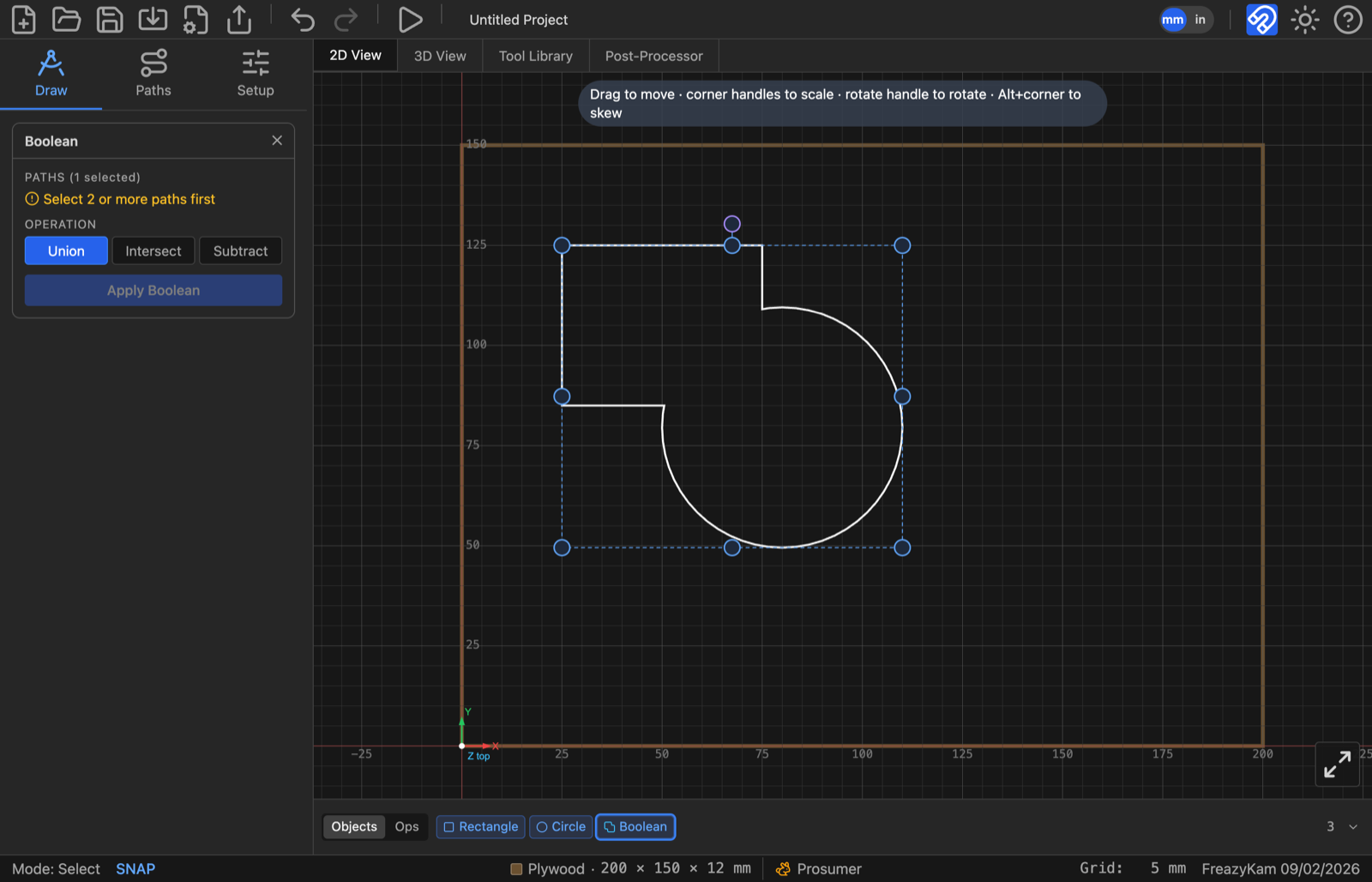Select the Rectangle object chip
This screenshot has height=882, width=1372.
pos(480,826)
